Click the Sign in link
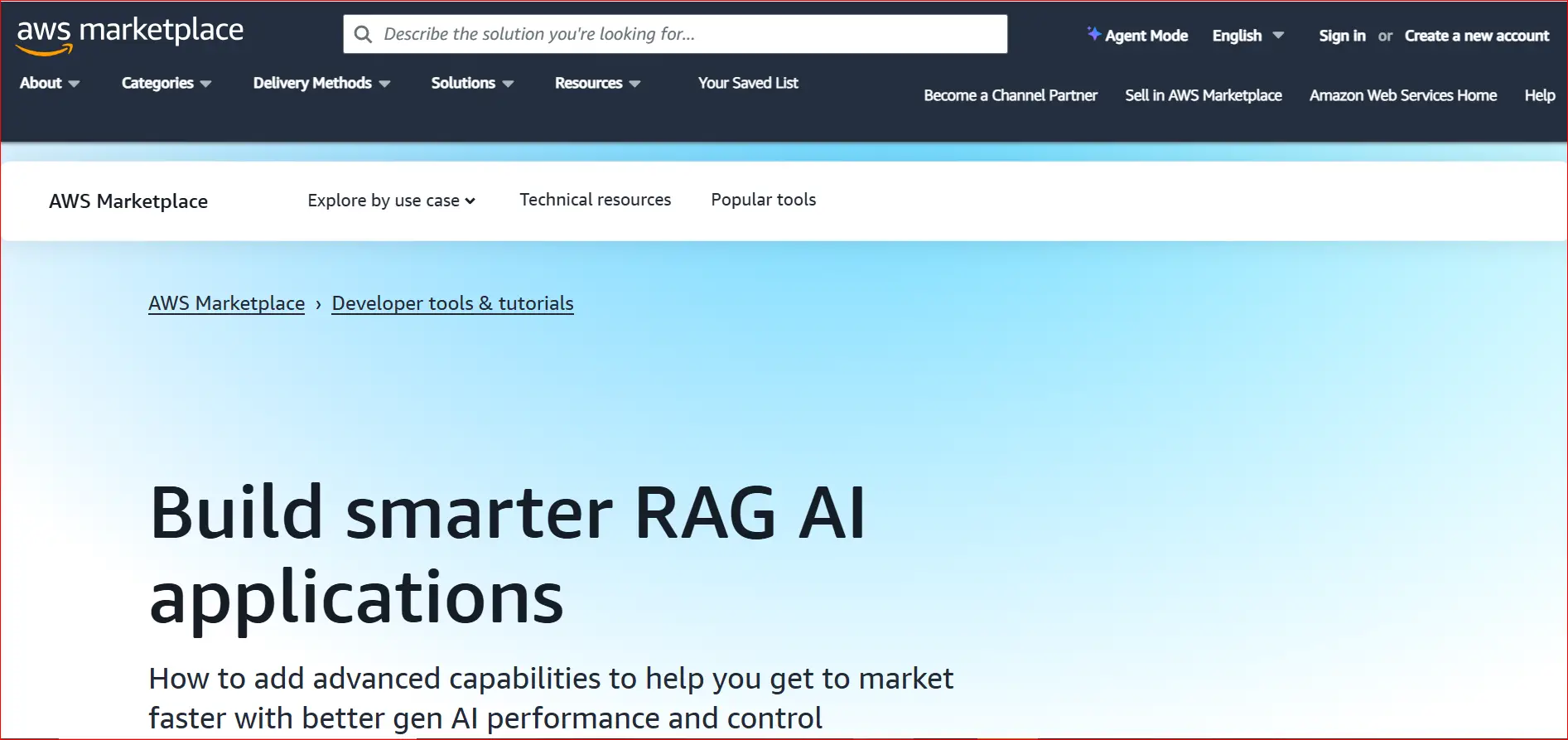Viewport: 1568px width, 740px height. pyautogui.click(x=1342, y=36)
